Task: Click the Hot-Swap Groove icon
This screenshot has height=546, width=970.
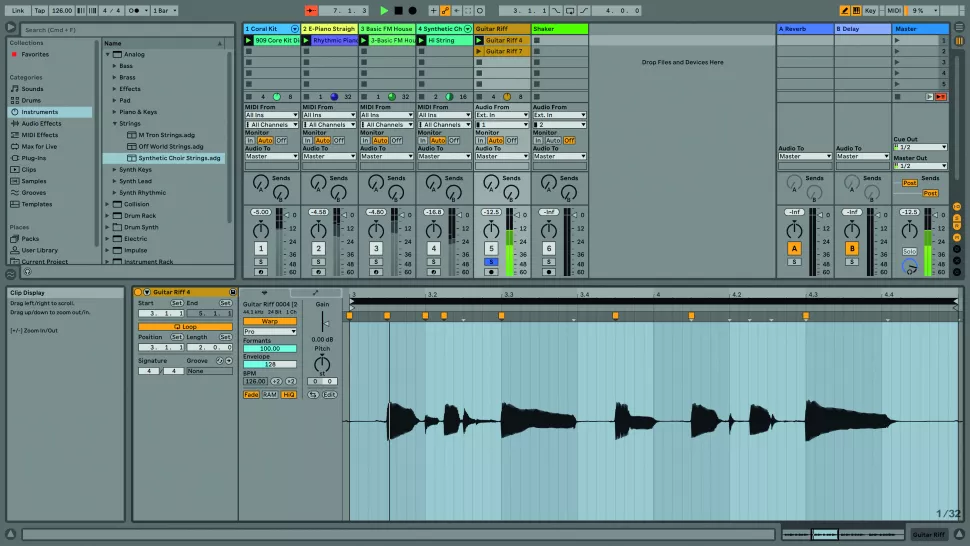Action: [219, 360]
